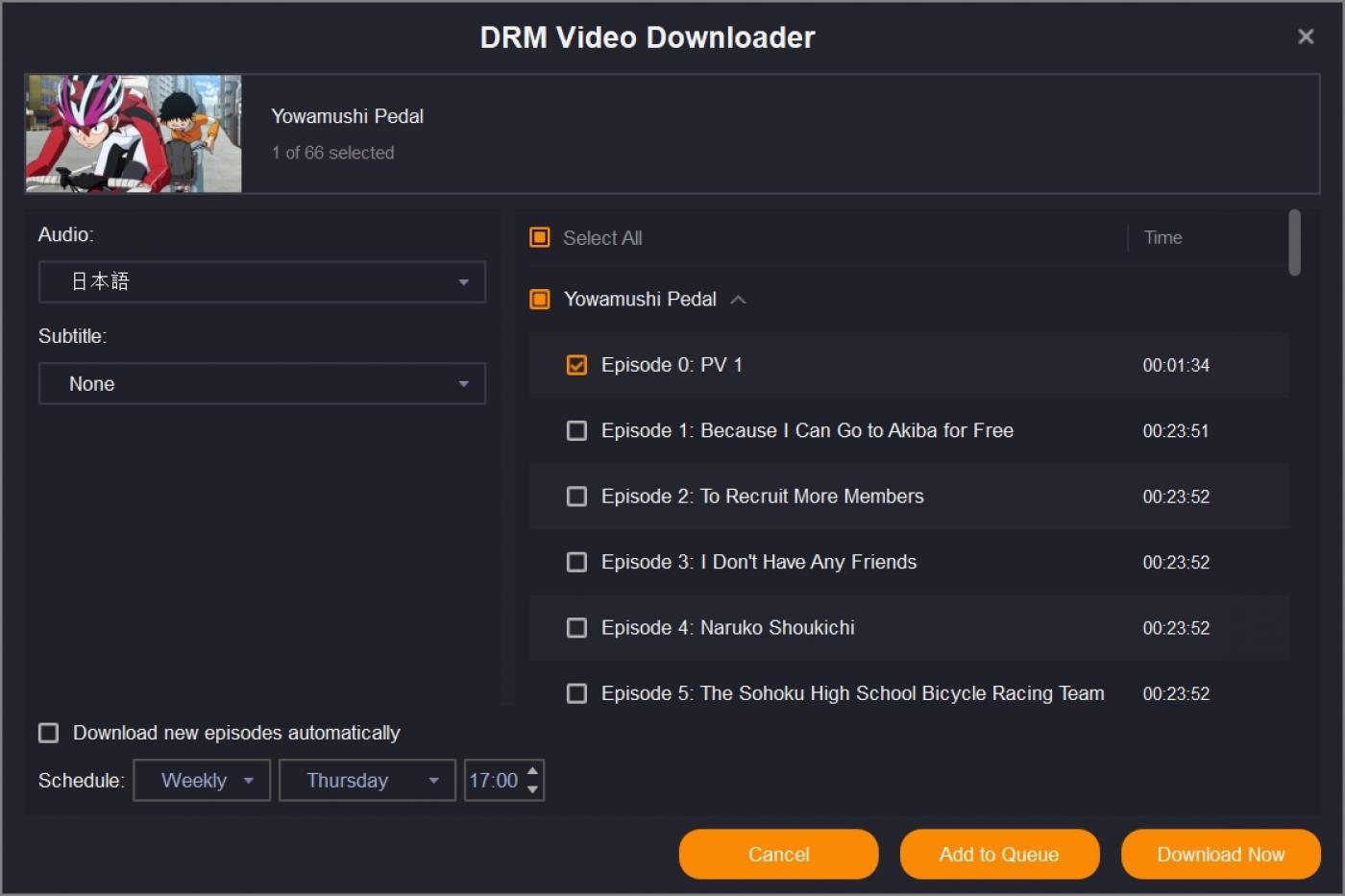Open the Subtitle selection dropdown

click(x=261, y=383)
